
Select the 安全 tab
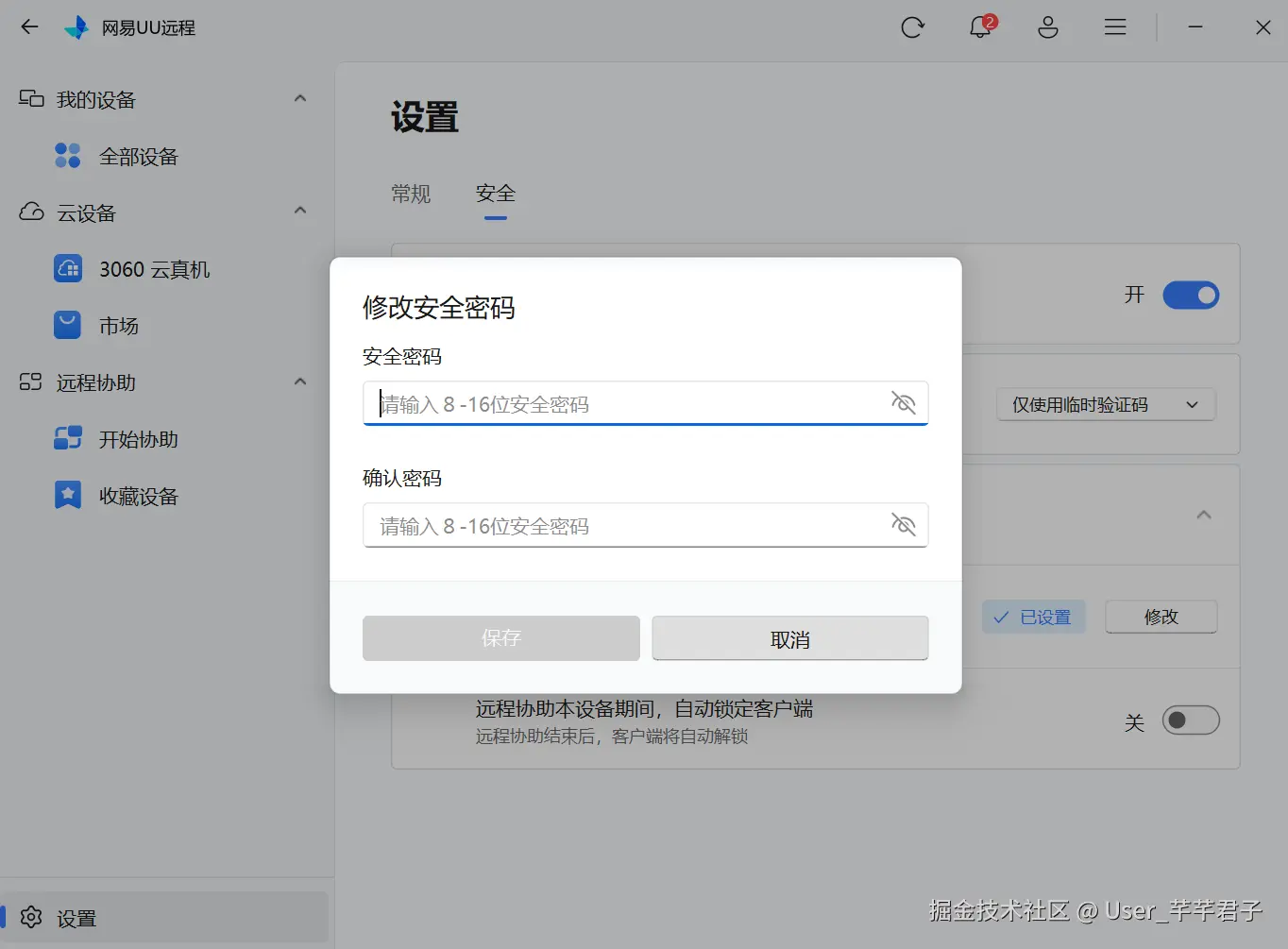(496, 194)
